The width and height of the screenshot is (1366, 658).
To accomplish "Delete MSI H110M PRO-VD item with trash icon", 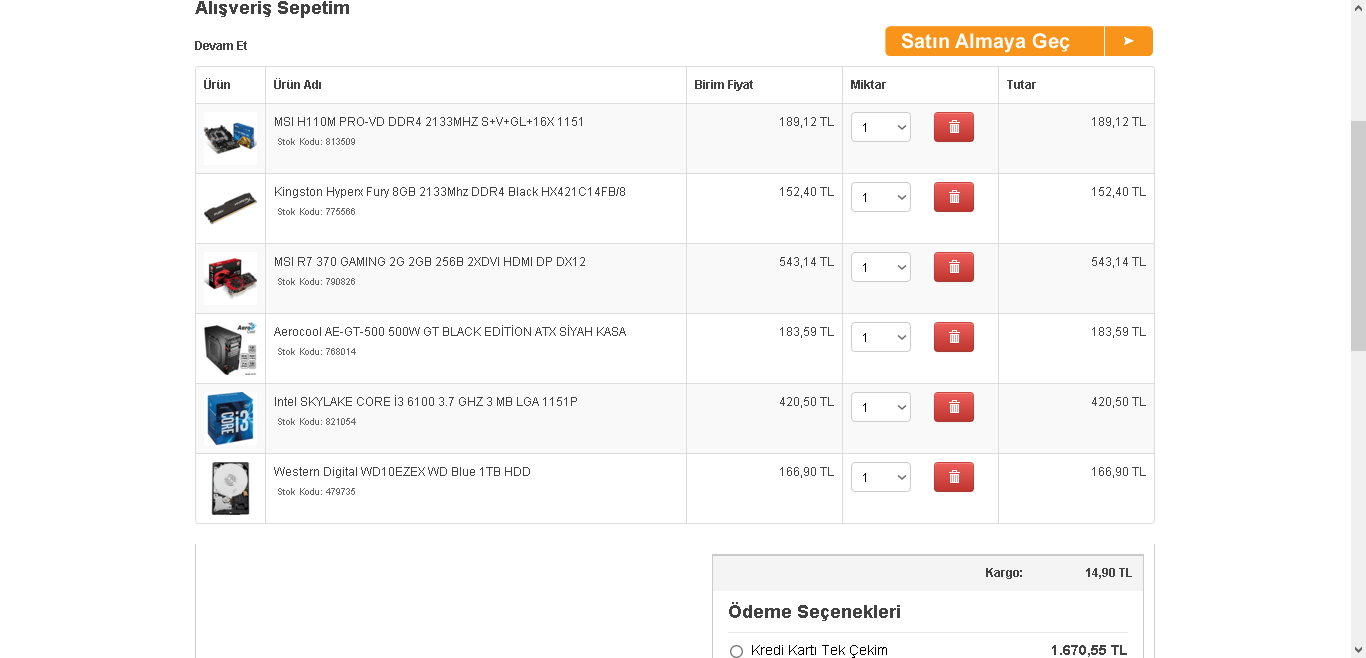I will (953, 127).
